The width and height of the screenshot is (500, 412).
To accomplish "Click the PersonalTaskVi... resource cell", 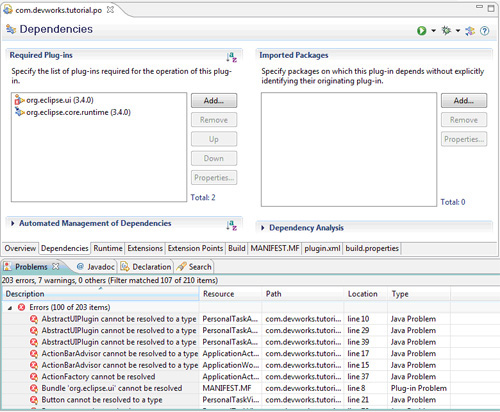I will click(x=231, y=400).
